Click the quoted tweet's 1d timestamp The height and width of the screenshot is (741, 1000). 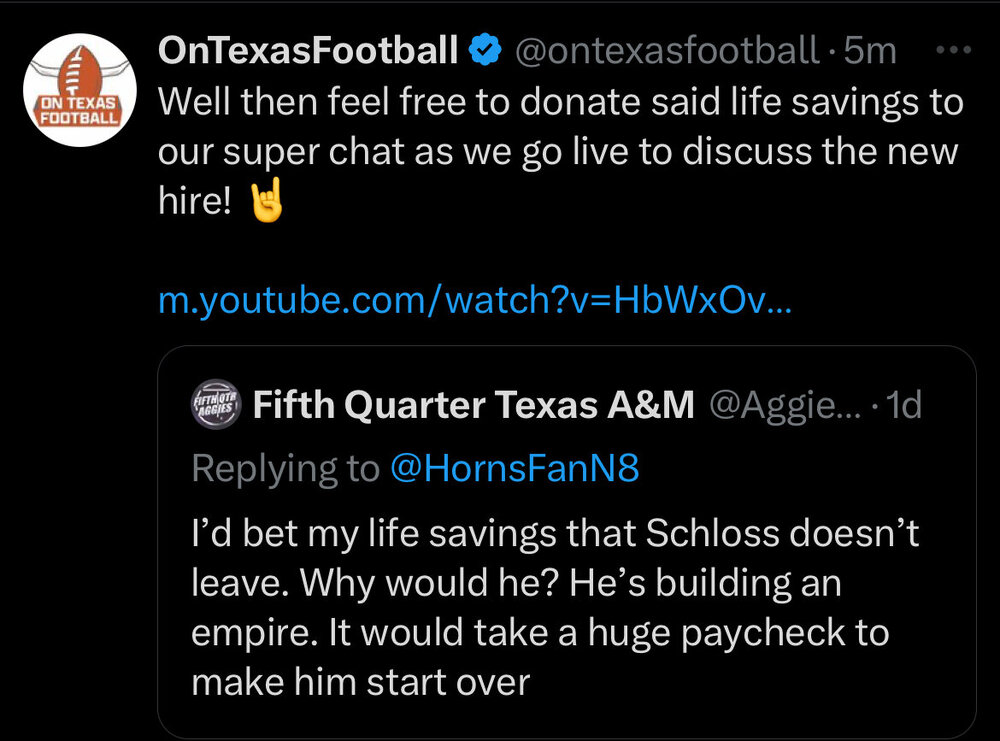coord(903,405)
